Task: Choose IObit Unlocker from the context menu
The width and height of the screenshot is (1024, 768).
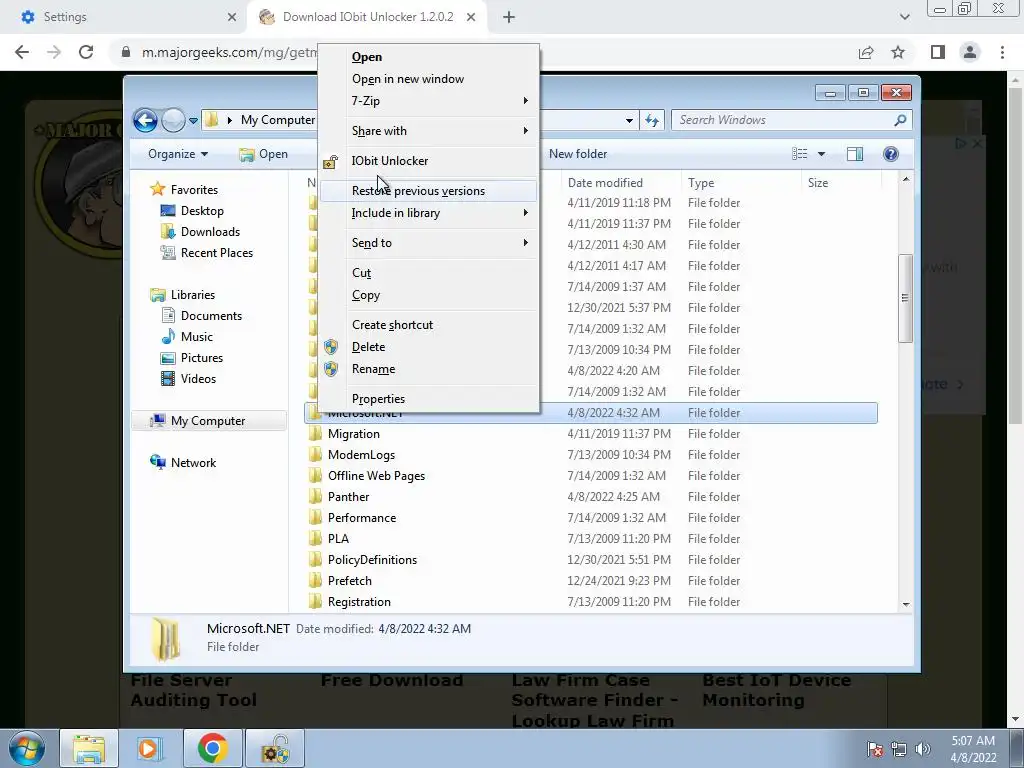Action: pos(428,161)
